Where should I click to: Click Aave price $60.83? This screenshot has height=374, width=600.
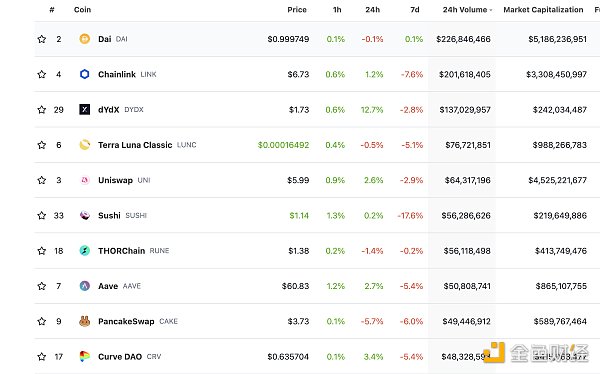coord(295,286)
